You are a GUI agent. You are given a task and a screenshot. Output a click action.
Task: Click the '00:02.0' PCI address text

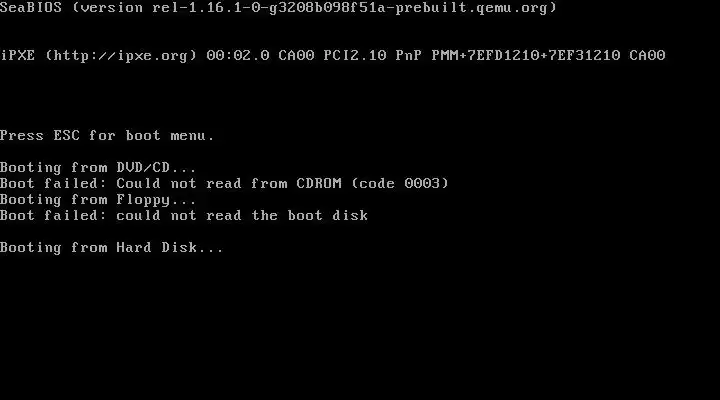[238, 56]
